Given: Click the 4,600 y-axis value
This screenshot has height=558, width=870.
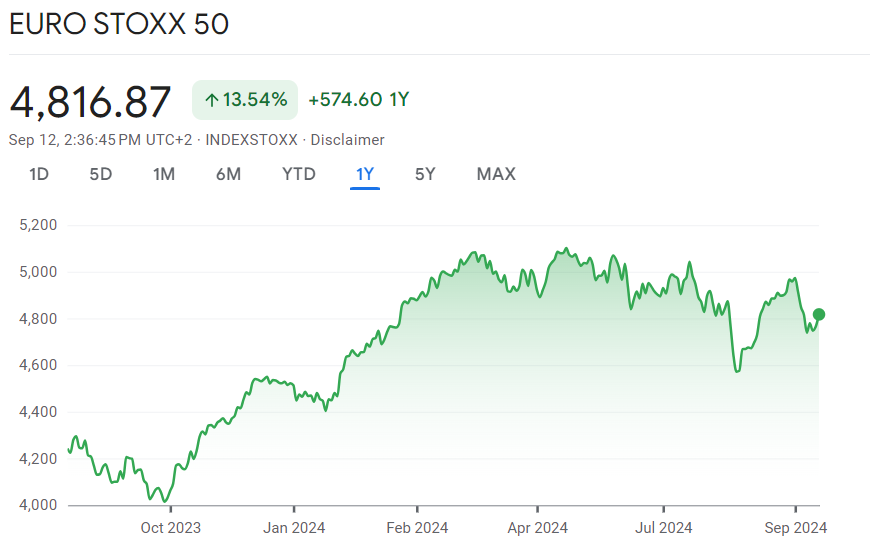Looking at the screenshot, I should 38,365.
